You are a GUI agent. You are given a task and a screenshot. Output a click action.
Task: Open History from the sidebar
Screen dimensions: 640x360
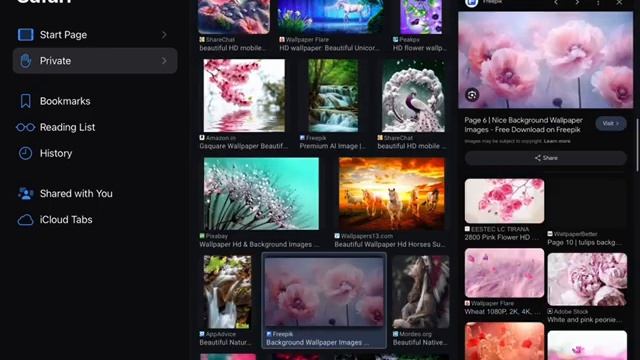56,153
